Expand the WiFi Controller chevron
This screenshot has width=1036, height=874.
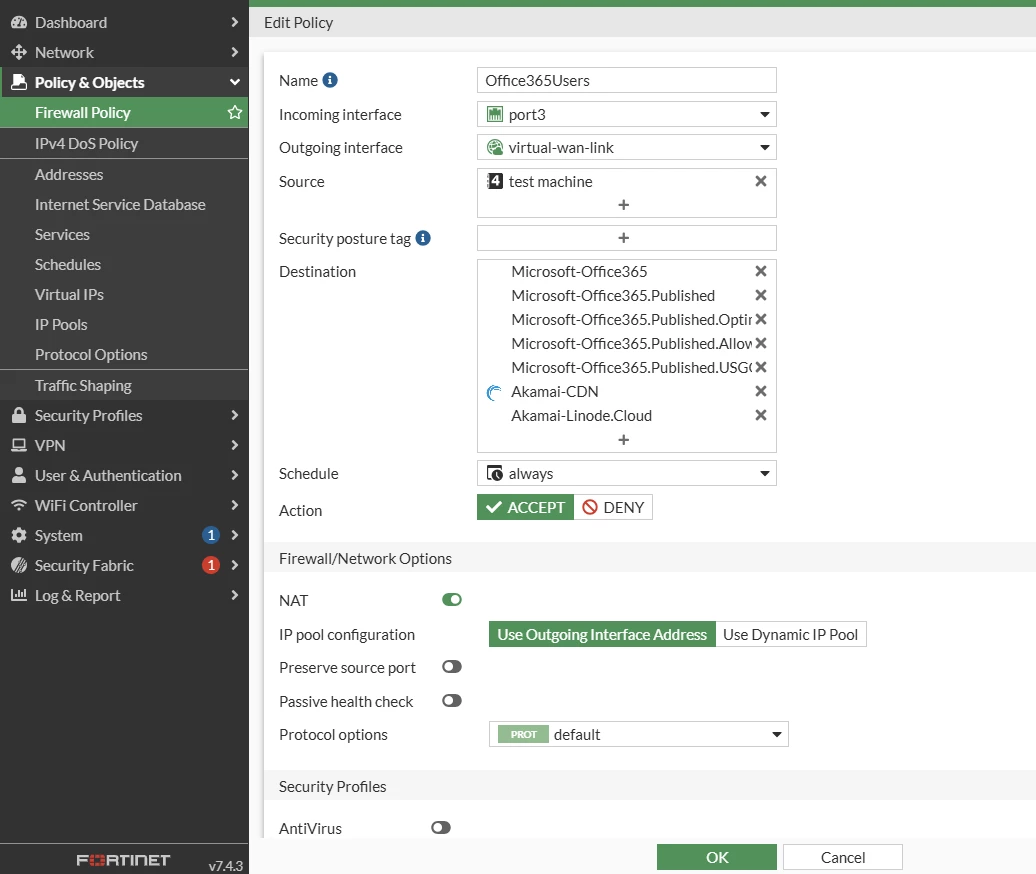click(234, 505)
